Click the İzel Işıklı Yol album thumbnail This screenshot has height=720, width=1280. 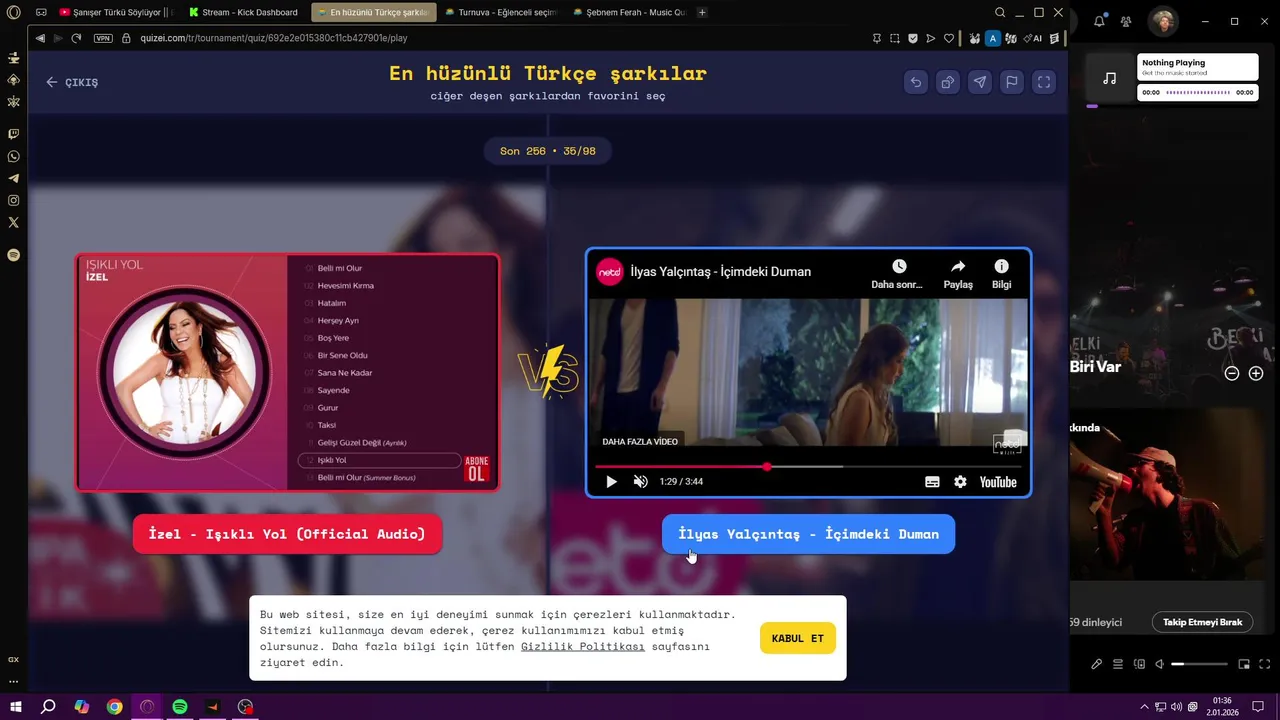287,372
